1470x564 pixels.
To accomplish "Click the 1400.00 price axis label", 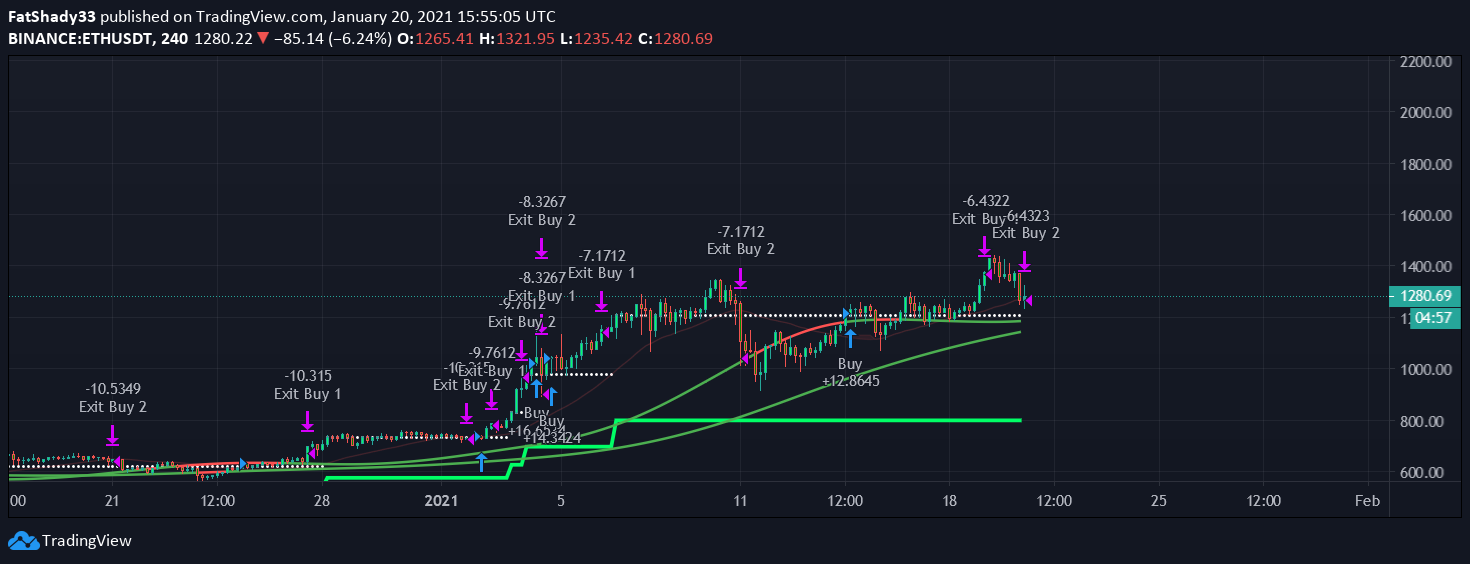I will (1426, 267).
